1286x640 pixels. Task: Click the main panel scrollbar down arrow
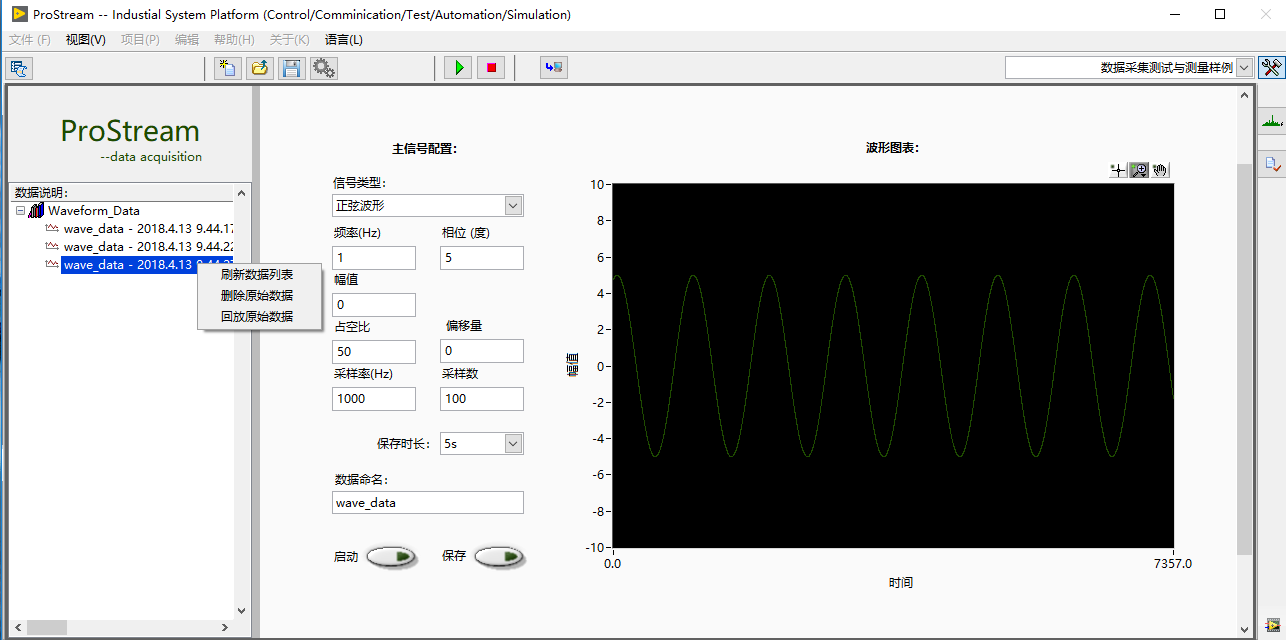pos(1244,629)
